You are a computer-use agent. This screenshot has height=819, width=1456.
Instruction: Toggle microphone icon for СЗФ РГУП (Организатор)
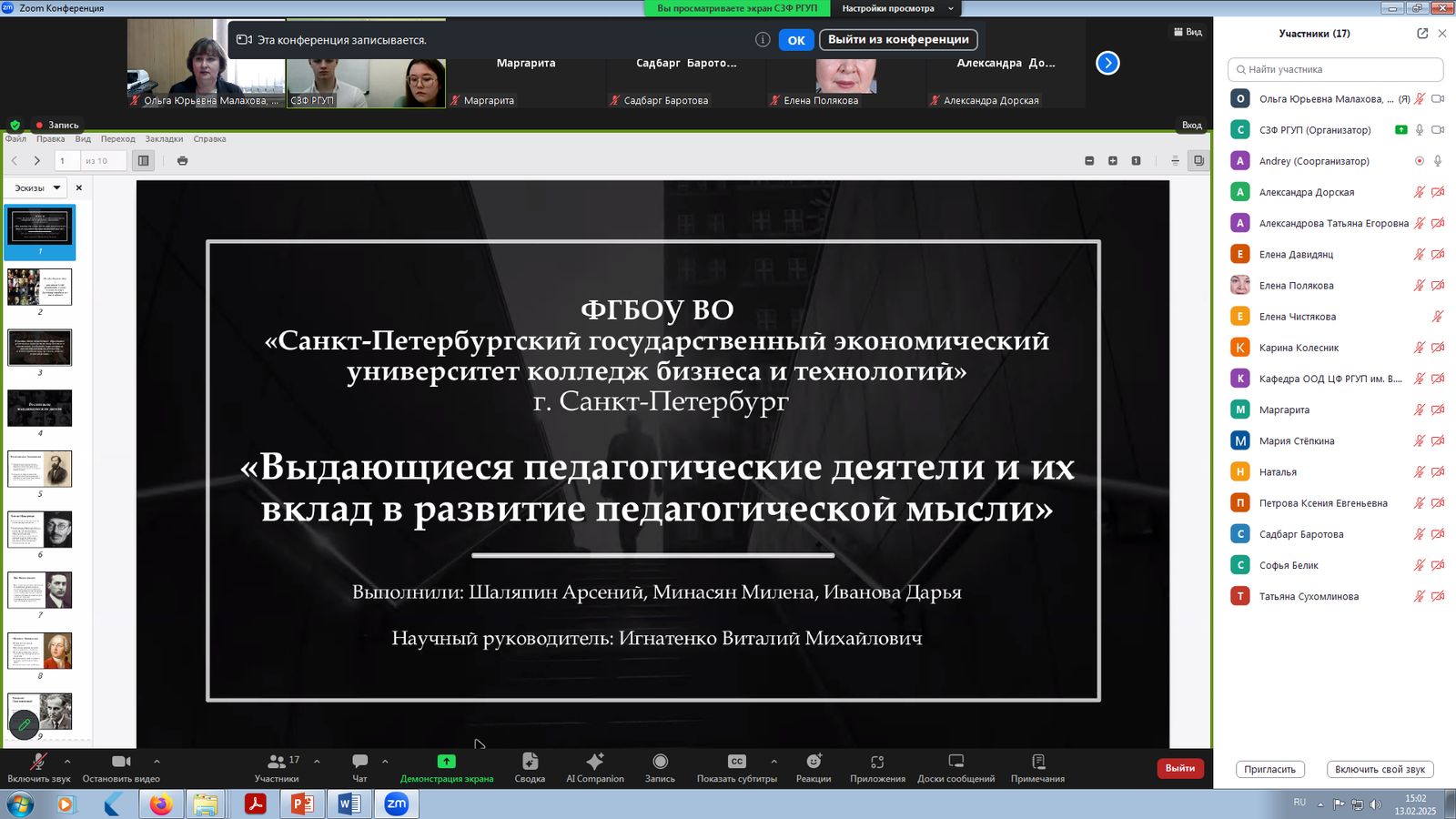point(1420,130)
